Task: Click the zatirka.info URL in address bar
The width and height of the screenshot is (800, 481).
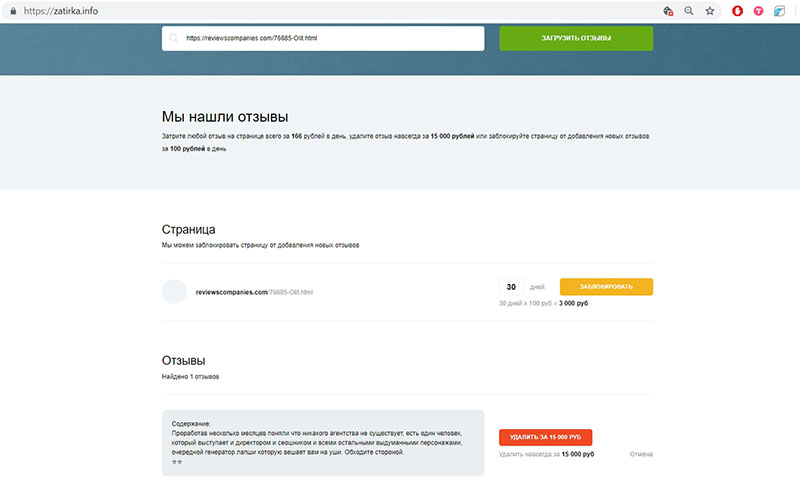Action: pyautogui.click(x=61, y=11)
